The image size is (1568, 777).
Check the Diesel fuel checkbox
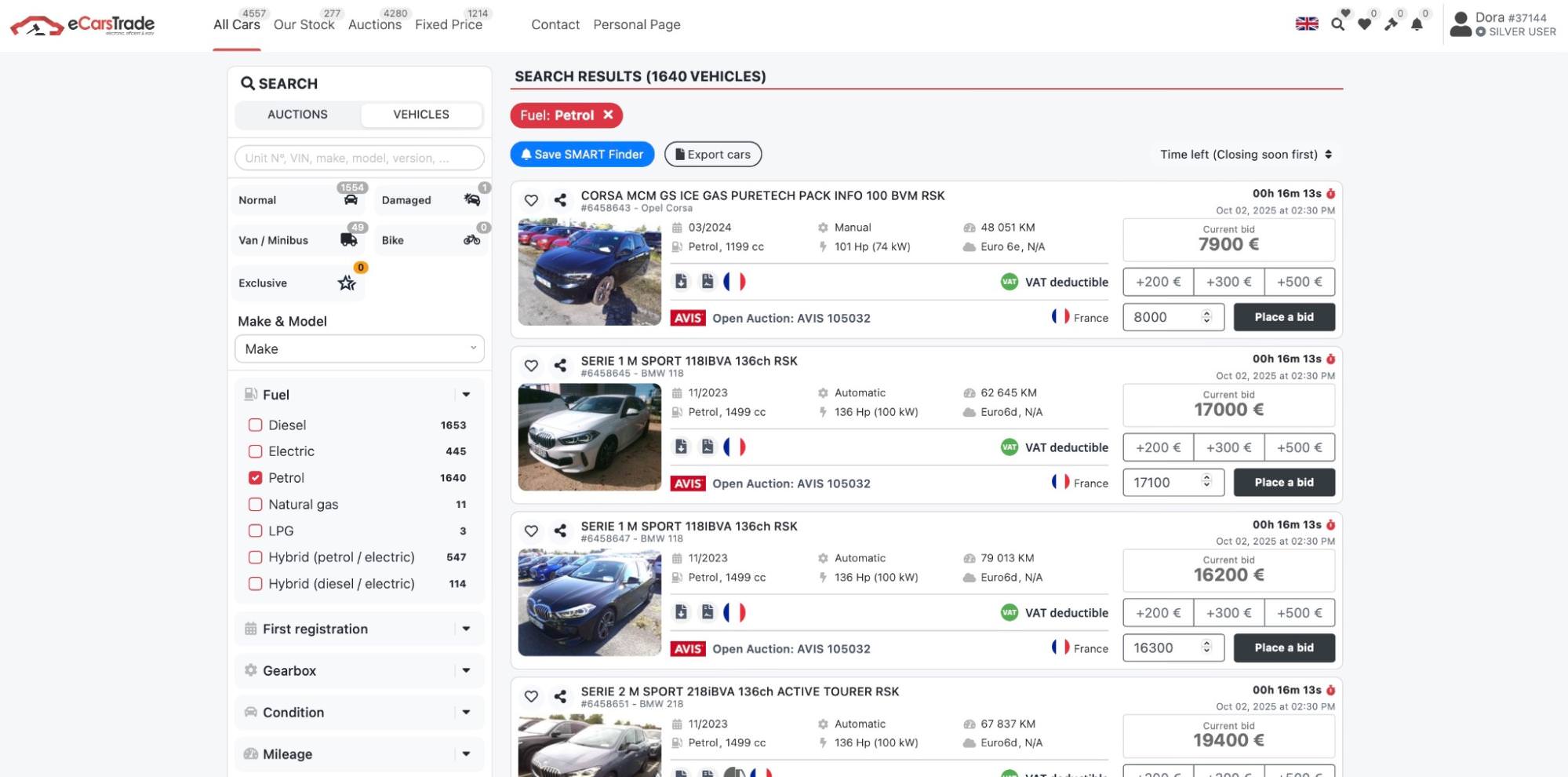(255, 425)
